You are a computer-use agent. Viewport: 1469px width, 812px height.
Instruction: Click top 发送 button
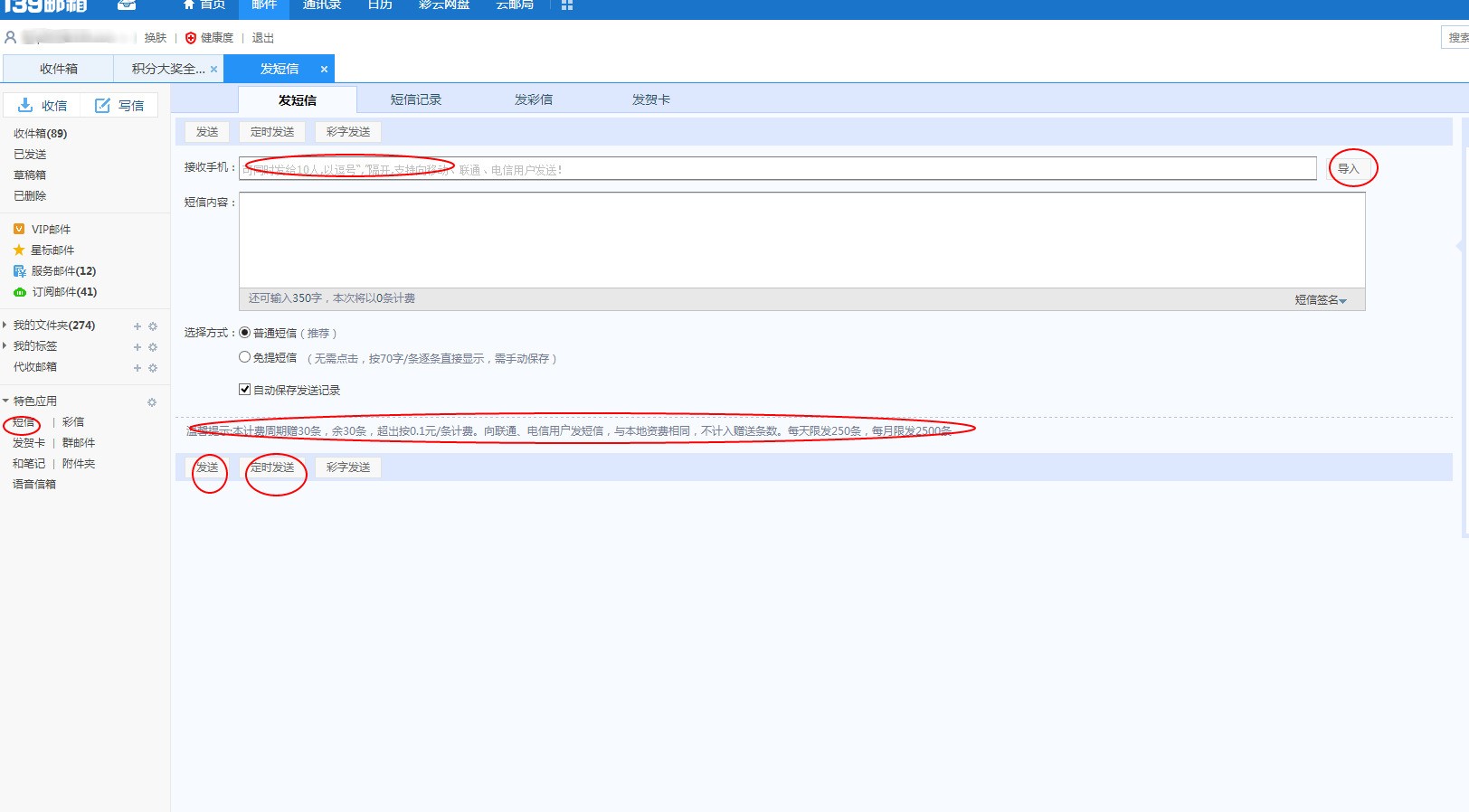click(207, 132)
